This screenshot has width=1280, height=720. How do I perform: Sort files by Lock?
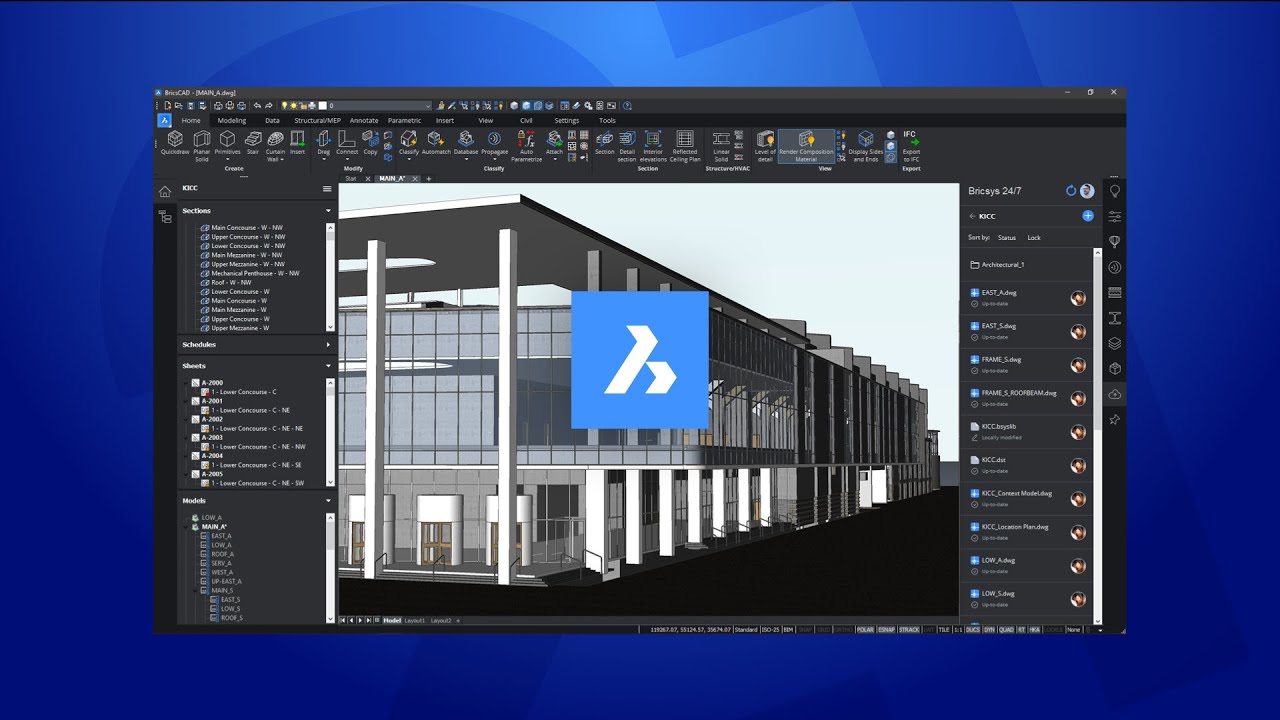[x=1034, y=238]
